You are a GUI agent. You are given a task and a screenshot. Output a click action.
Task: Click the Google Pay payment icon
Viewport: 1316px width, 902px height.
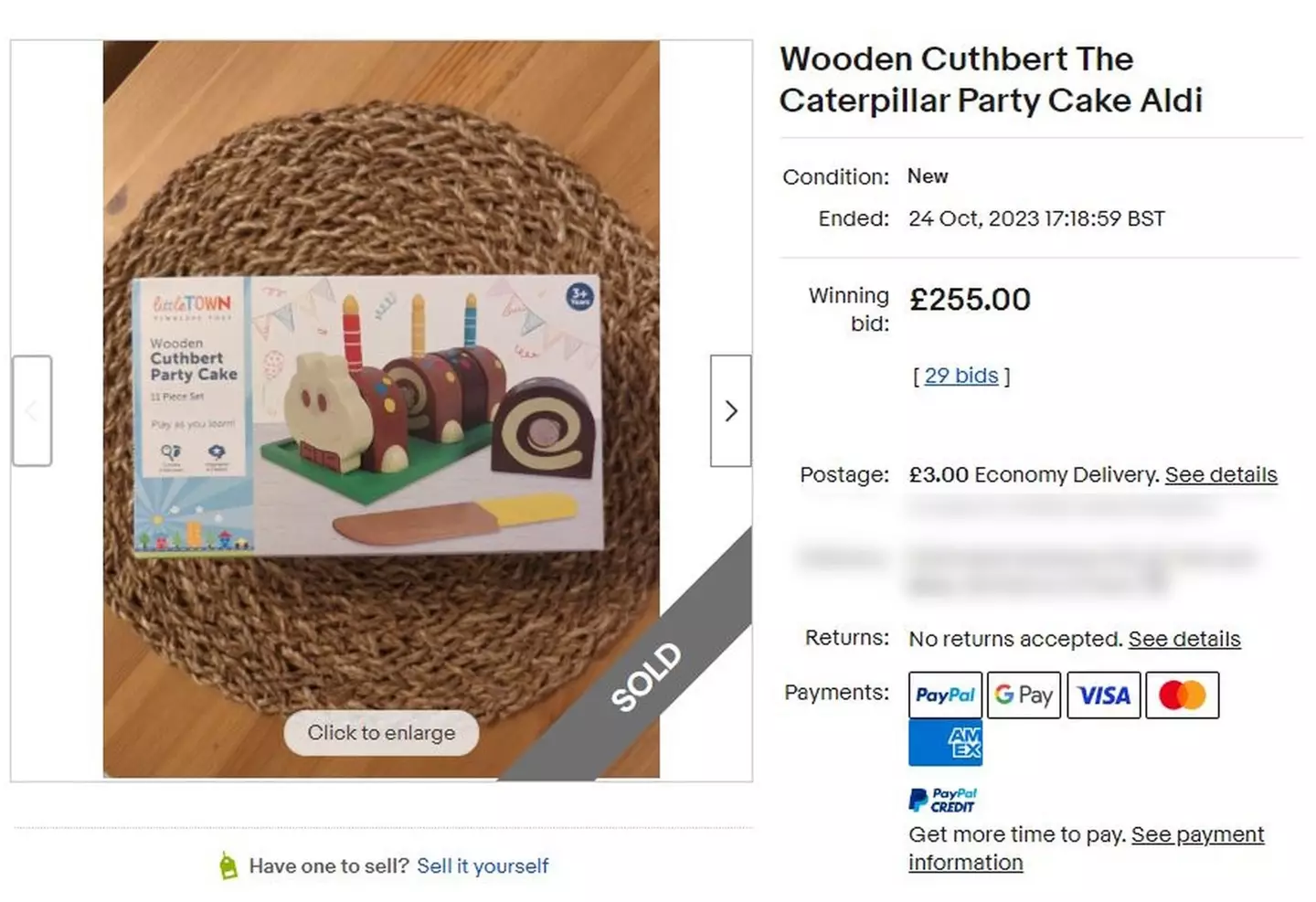[1024, 695]
